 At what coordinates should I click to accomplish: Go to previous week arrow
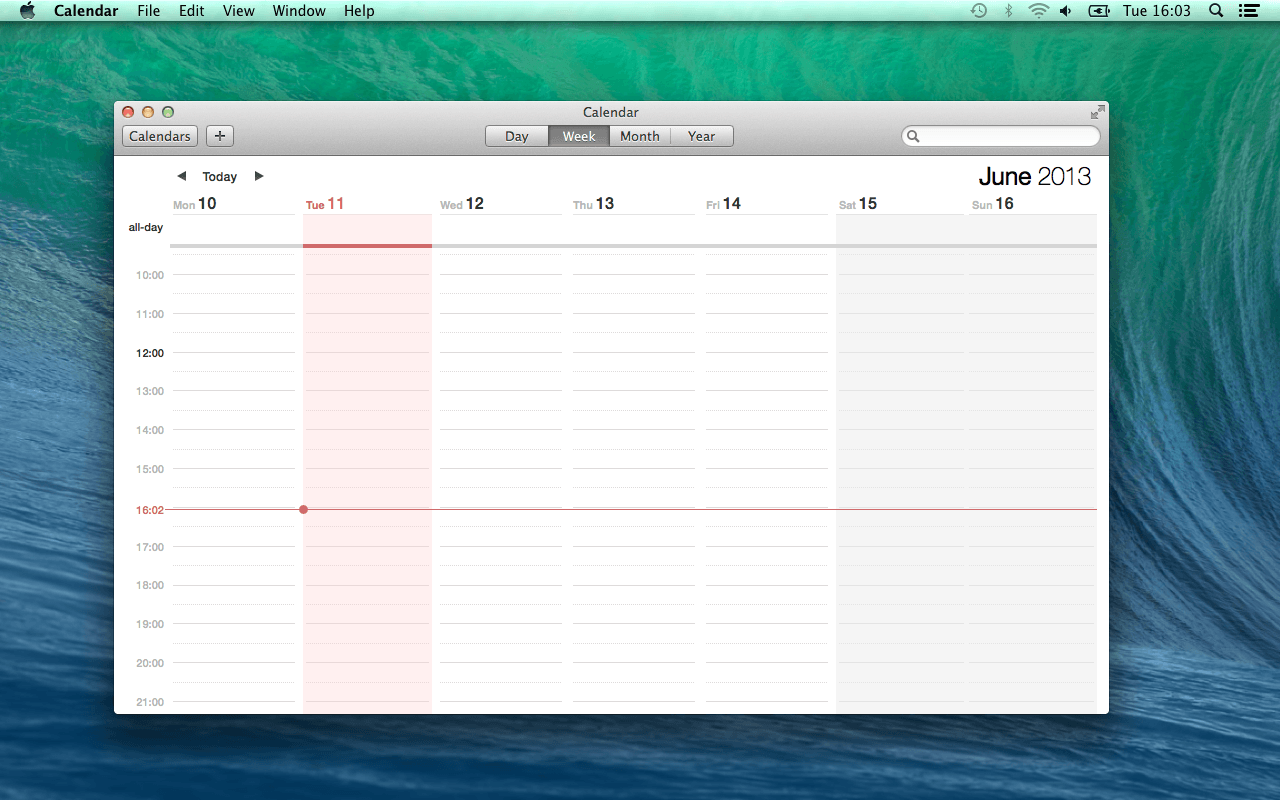click(181, 176)
